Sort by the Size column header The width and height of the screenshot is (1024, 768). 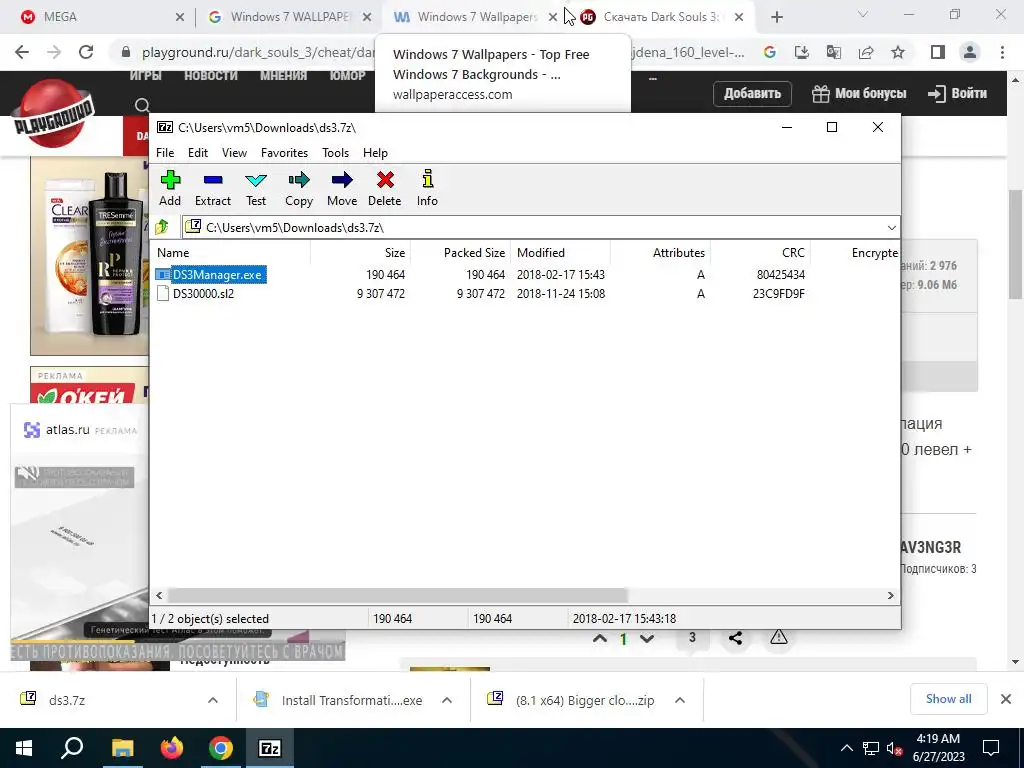pyautogui.click(x=360, y=253)
